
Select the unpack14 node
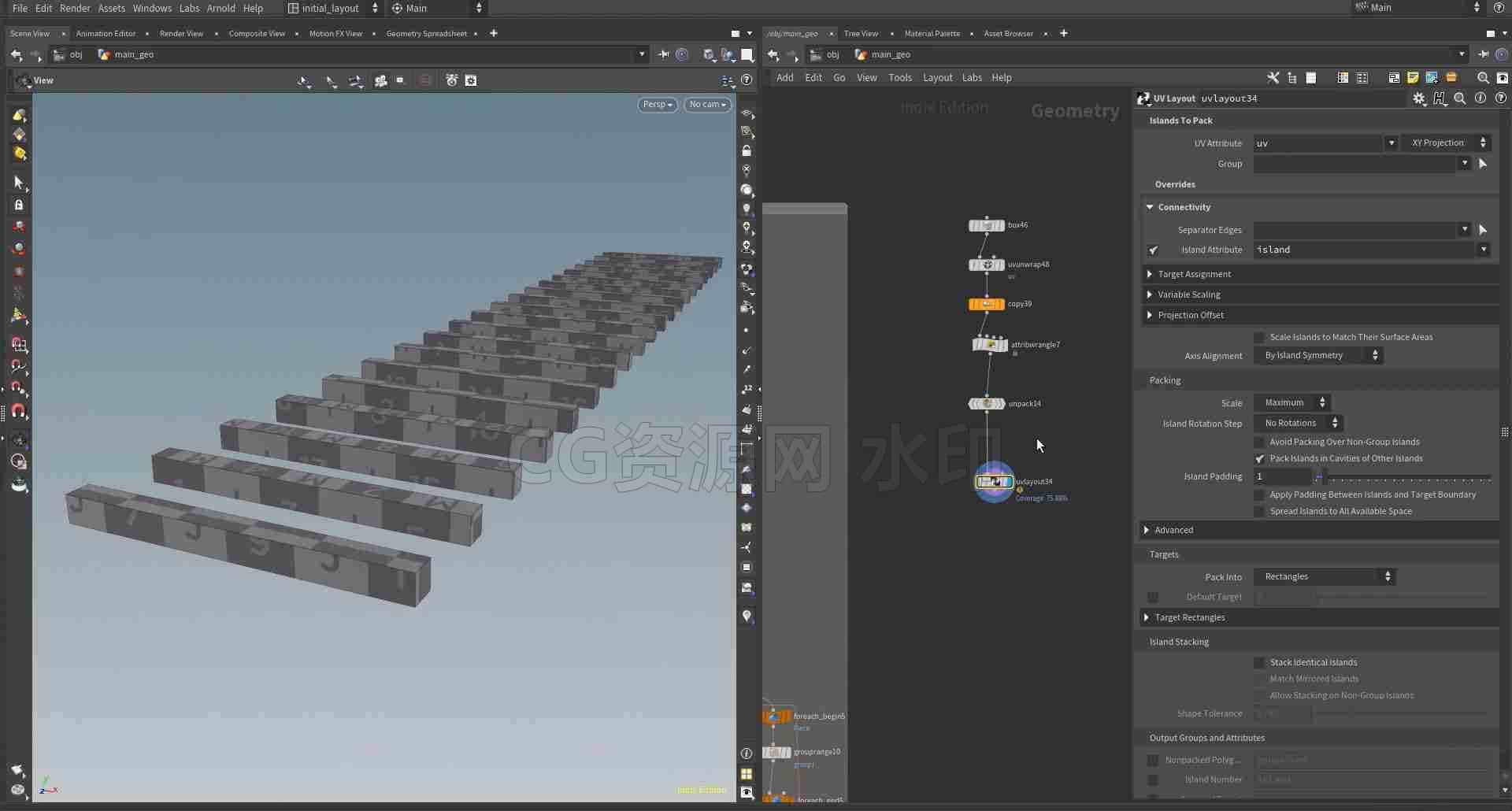[986, 404]
